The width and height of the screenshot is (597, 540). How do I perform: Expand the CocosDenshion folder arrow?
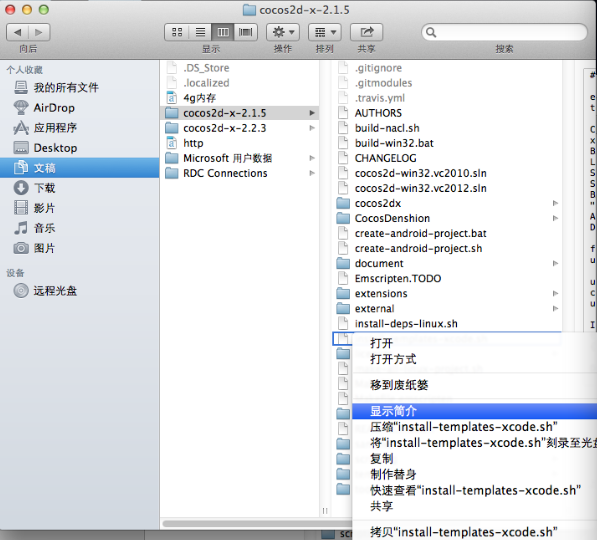555,218
